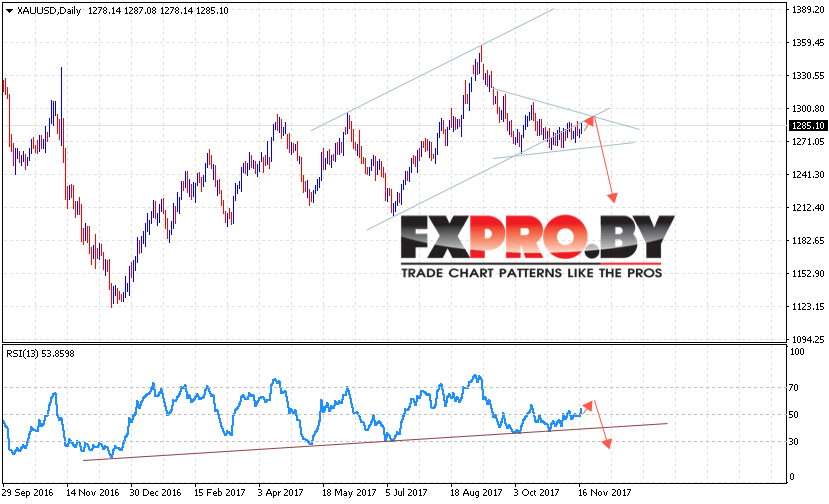
Task: Select price level 1389.20 on scale
Action: click(x=808, y=10)
